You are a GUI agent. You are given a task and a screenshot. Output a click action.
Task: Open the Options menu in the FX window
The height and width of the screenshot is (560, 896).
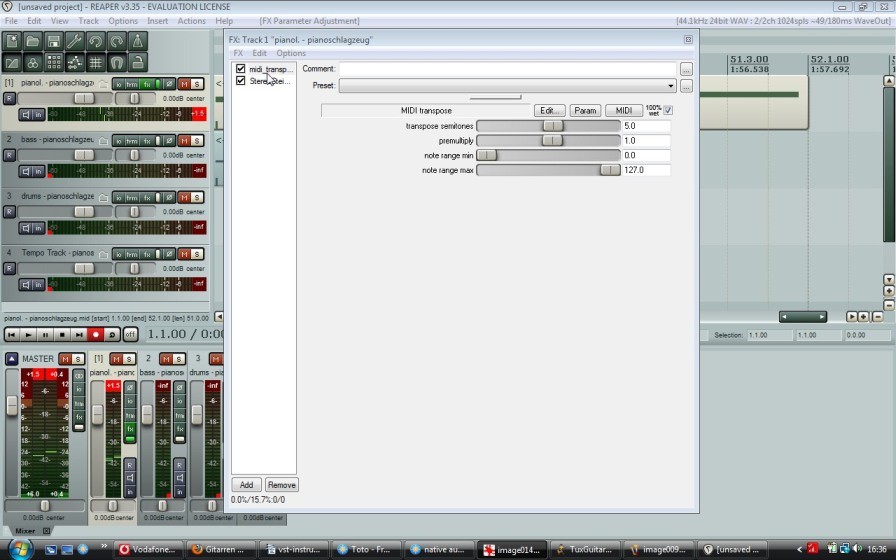point(291,53)
